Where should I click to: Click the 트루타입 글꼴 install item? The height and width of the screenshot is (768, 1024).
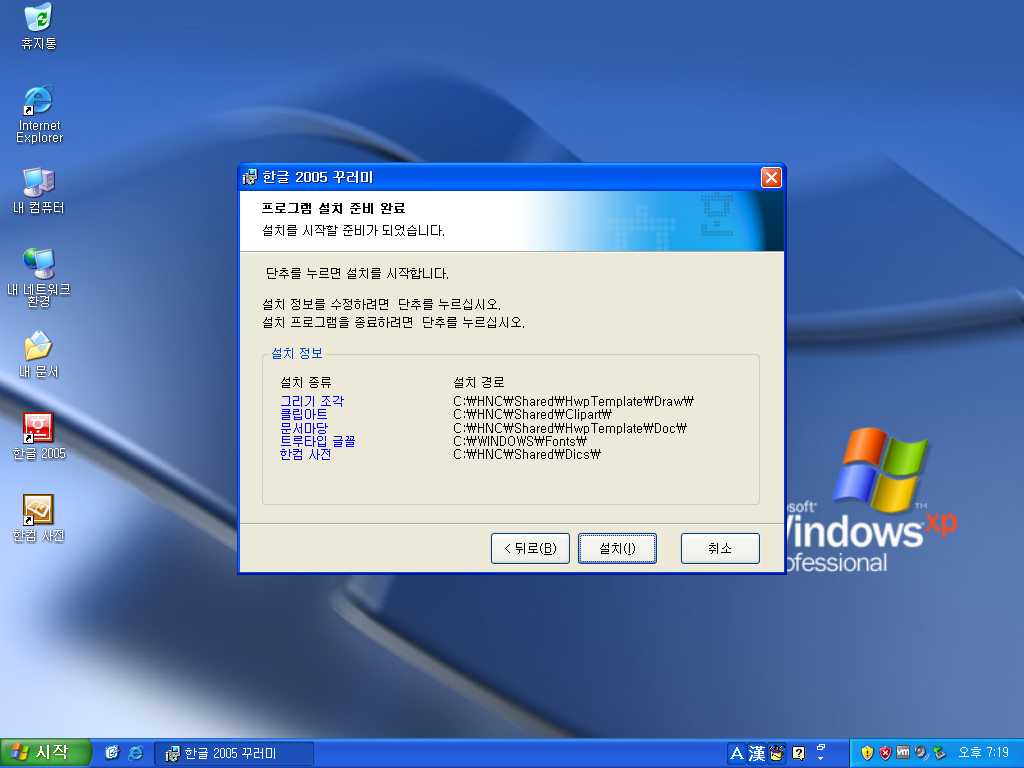coord(317,441)
